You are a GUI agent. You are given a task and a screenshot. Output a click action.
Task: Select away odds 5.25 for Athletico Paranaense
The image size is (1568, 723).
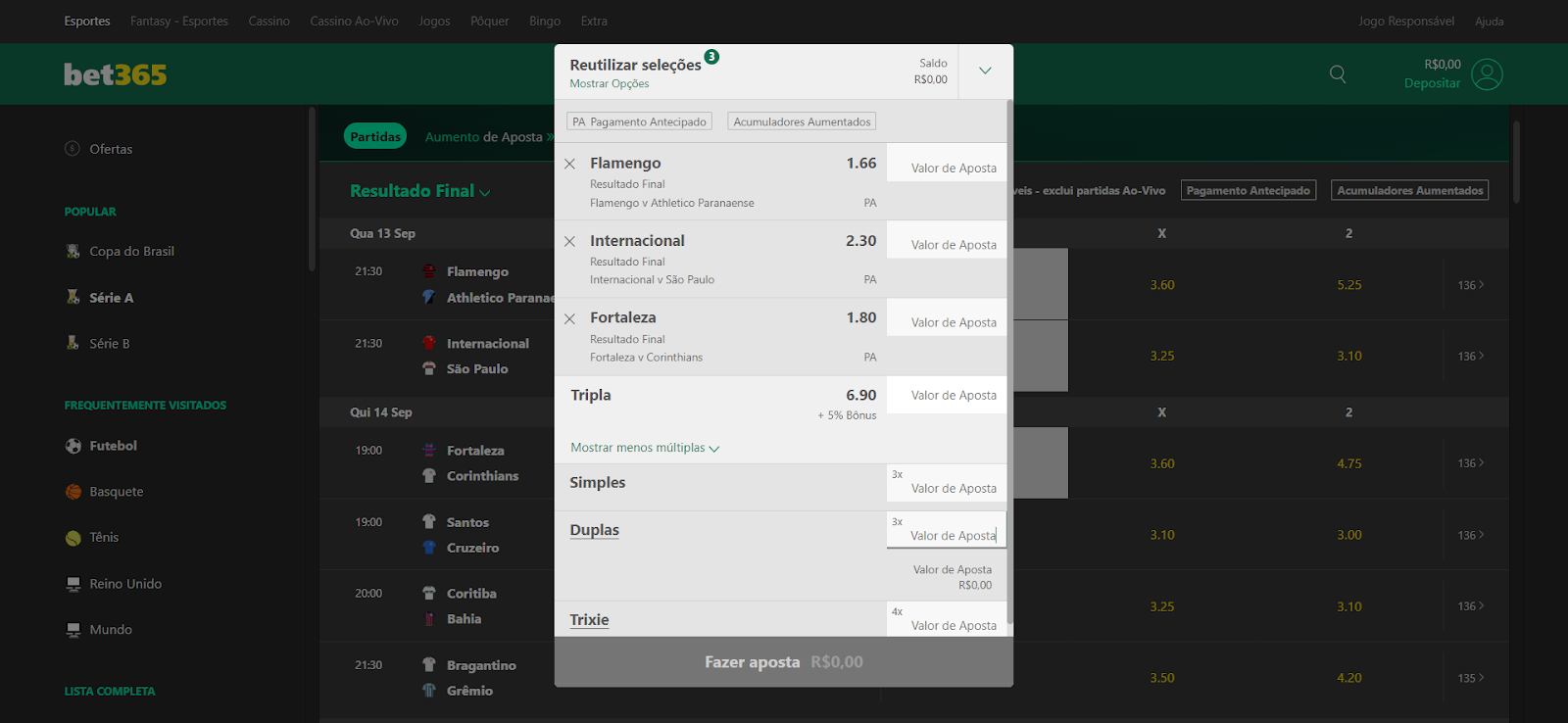coord(1349,285)
